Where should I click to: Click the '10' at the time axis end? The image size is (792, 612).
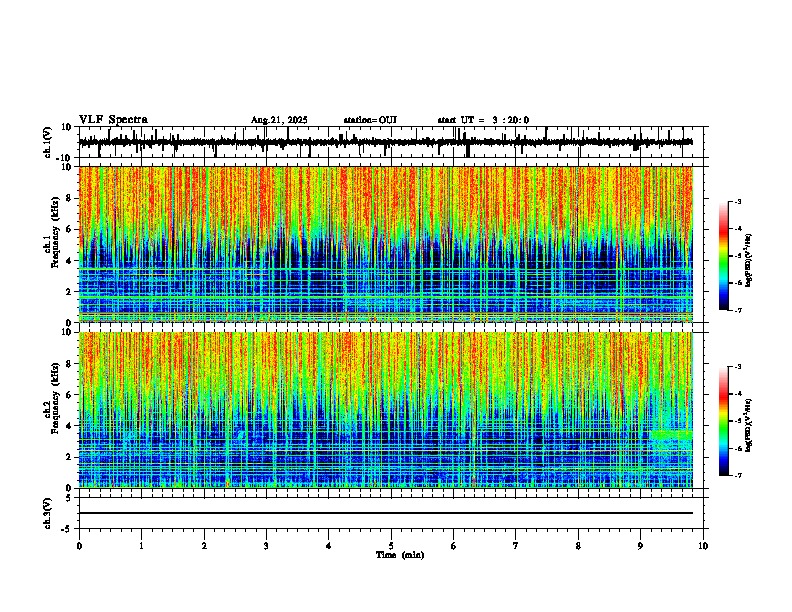click(703, 546)
